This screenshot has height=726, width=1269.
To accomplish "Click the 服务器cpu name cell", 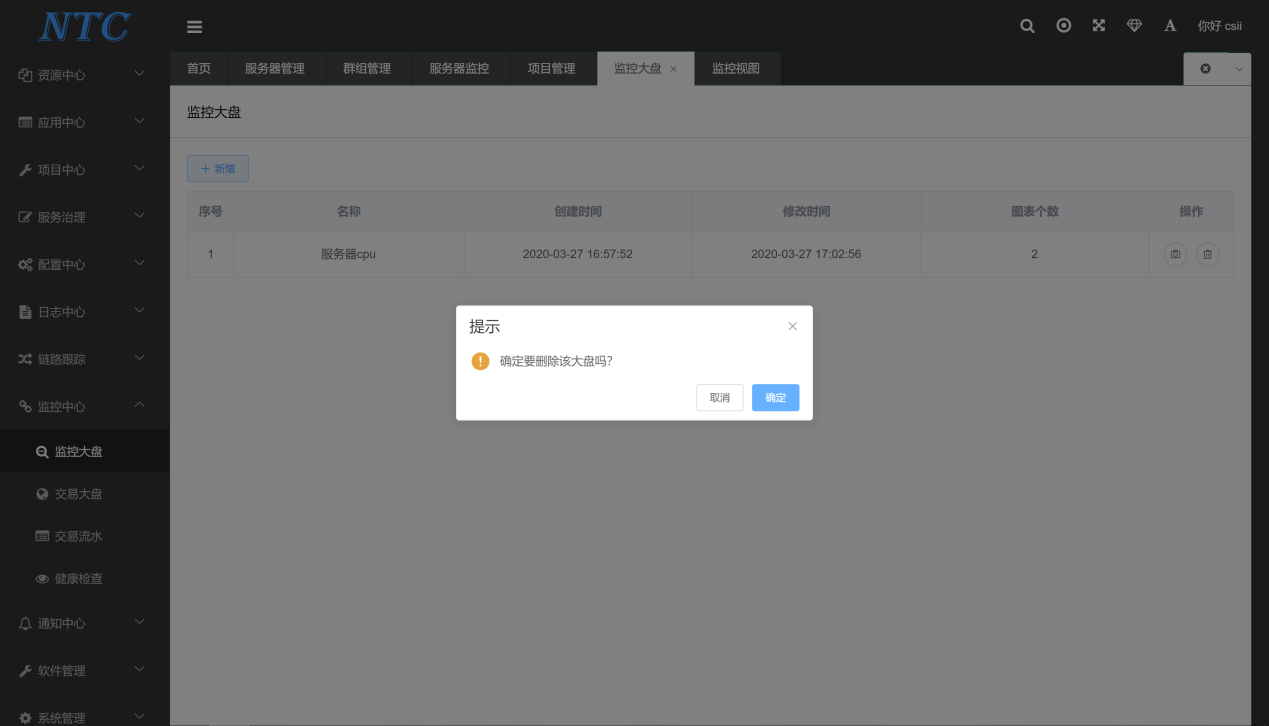I will (348, 254).
